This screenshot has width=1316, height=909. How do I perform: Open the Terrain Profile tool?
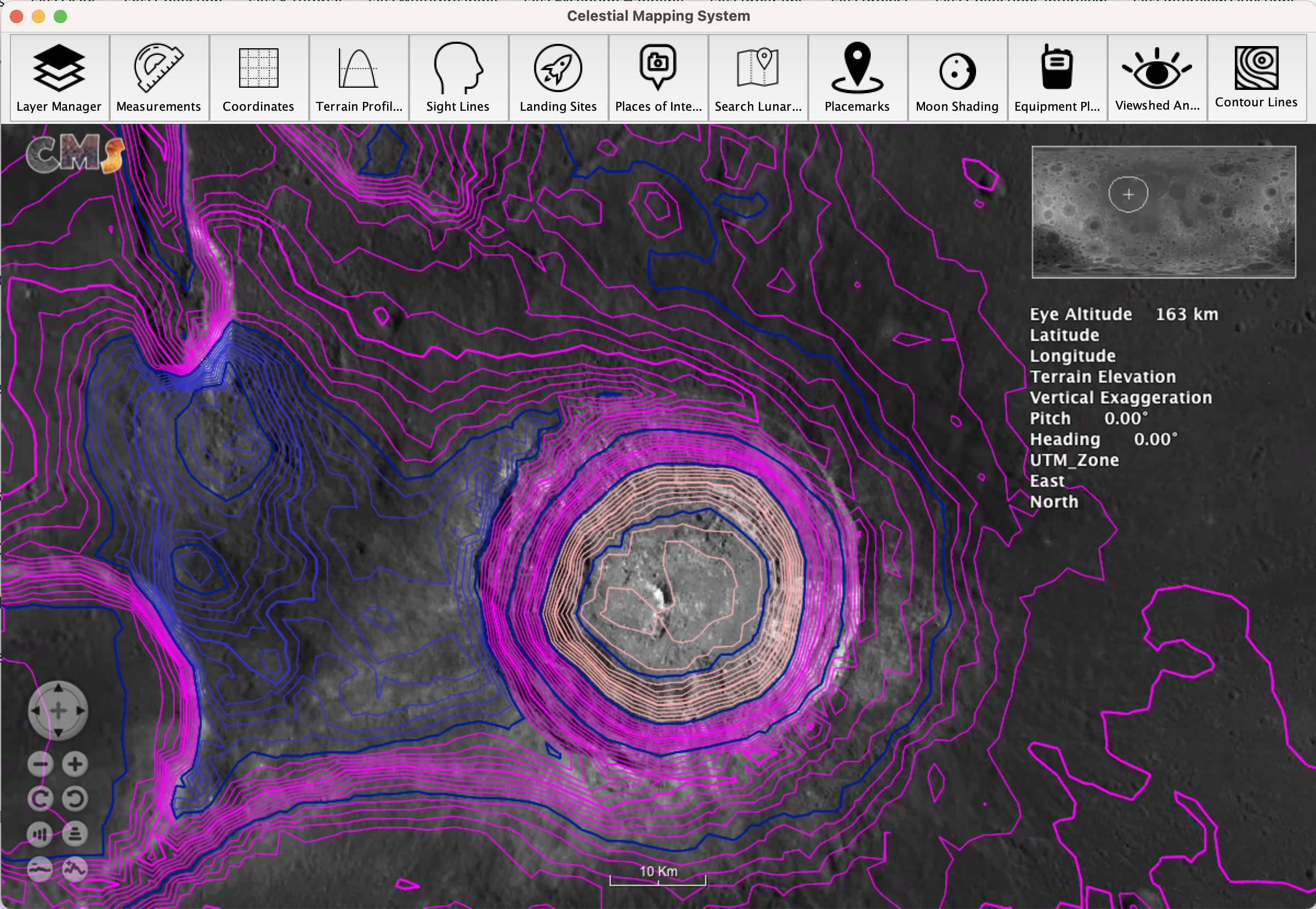click(x=359, y=77)
